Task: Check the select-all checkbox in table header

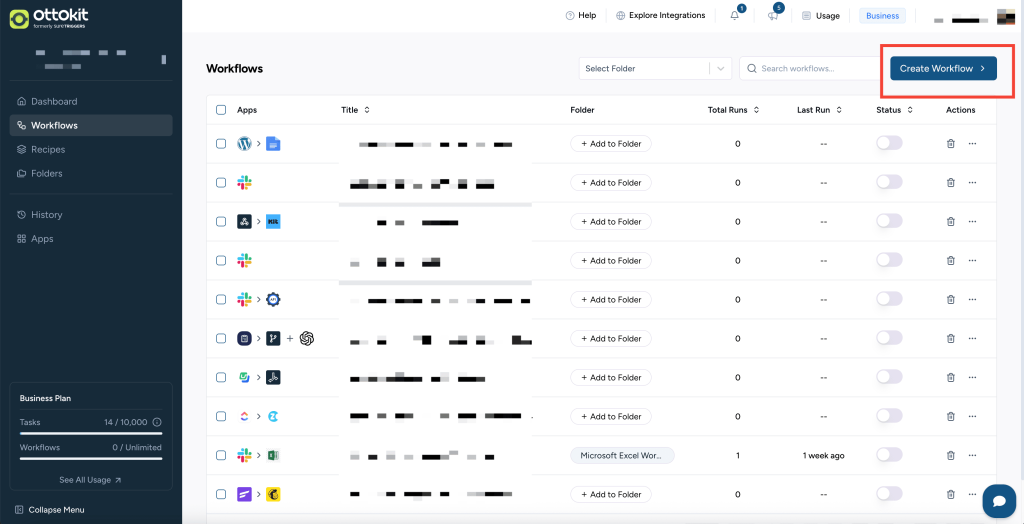Action: (221, 110)
